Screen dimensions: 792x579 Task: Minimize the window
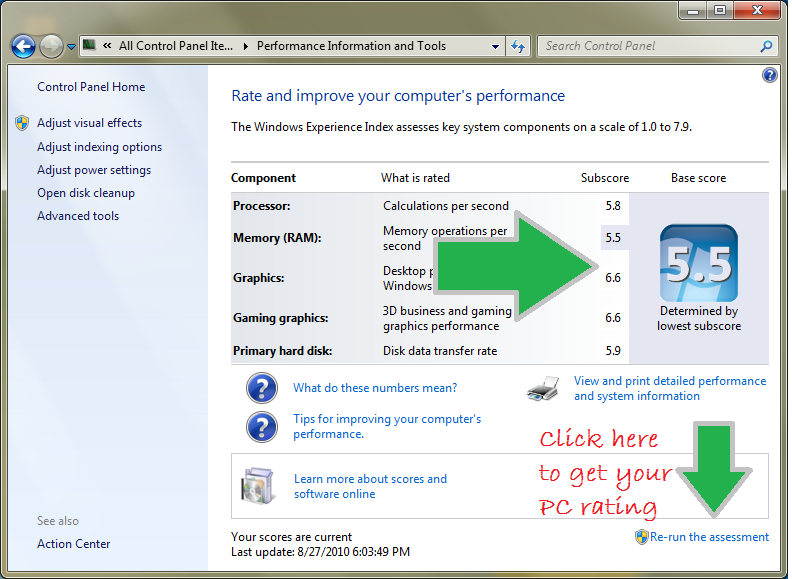[692, 11]
